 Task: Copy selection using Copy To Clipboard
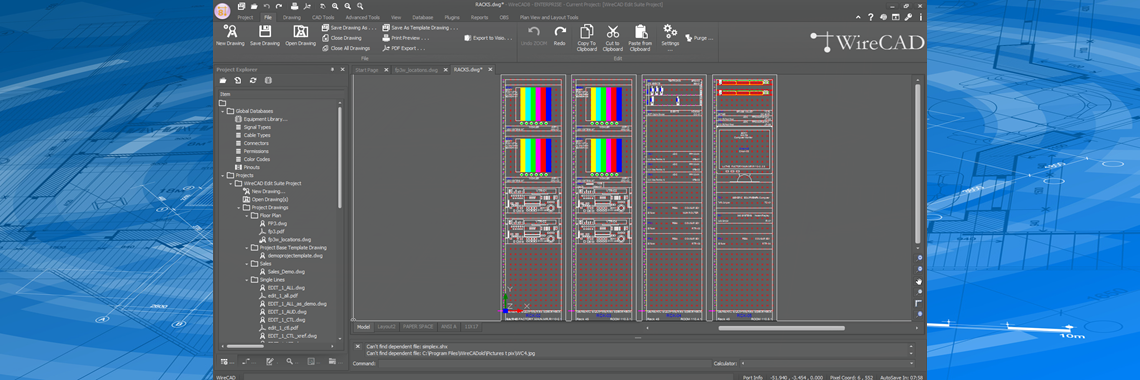[x=586, y=37]
